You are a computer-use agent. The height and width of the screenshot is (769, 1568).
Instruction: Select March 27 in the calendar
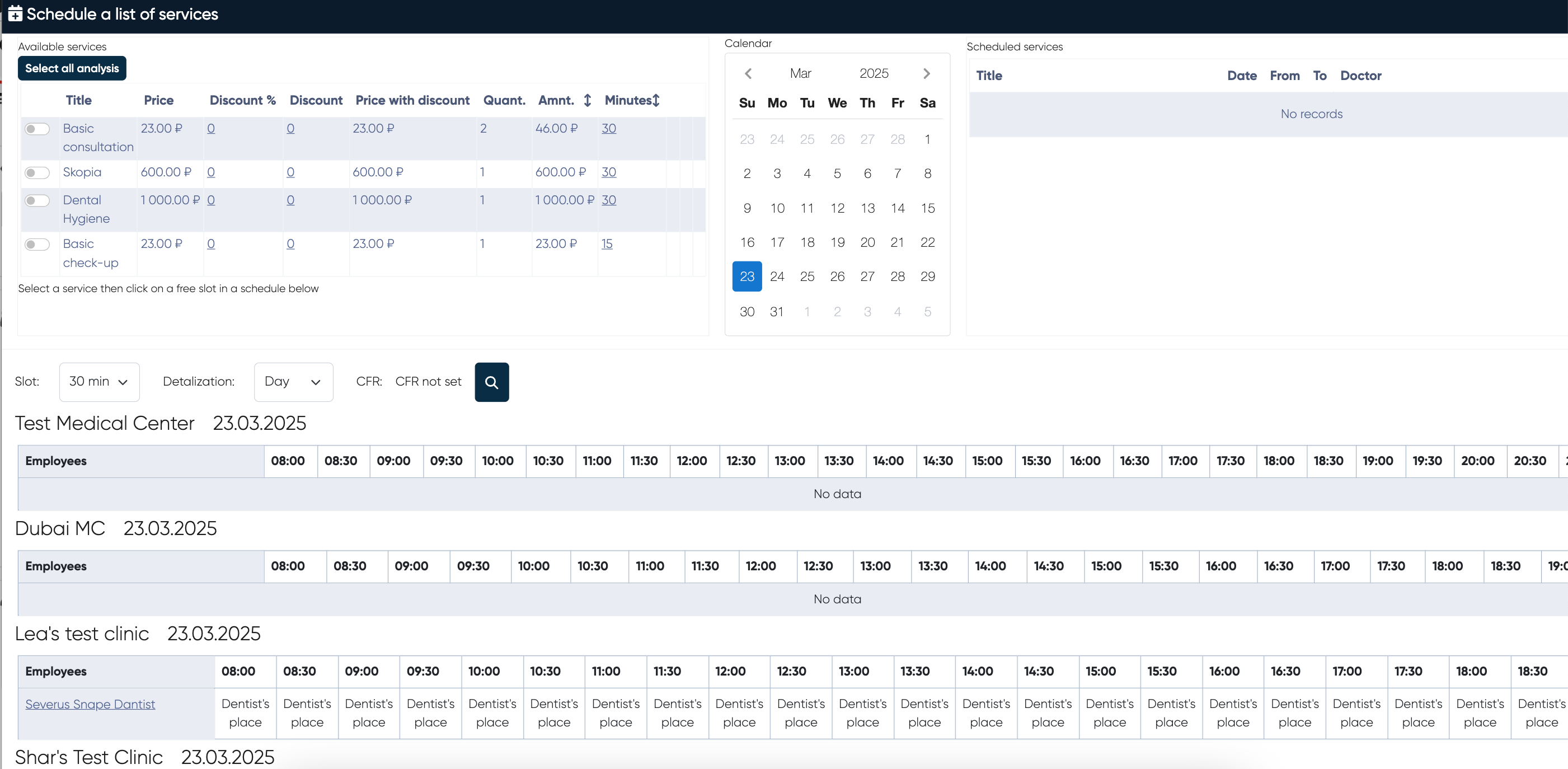coord(867,276)
